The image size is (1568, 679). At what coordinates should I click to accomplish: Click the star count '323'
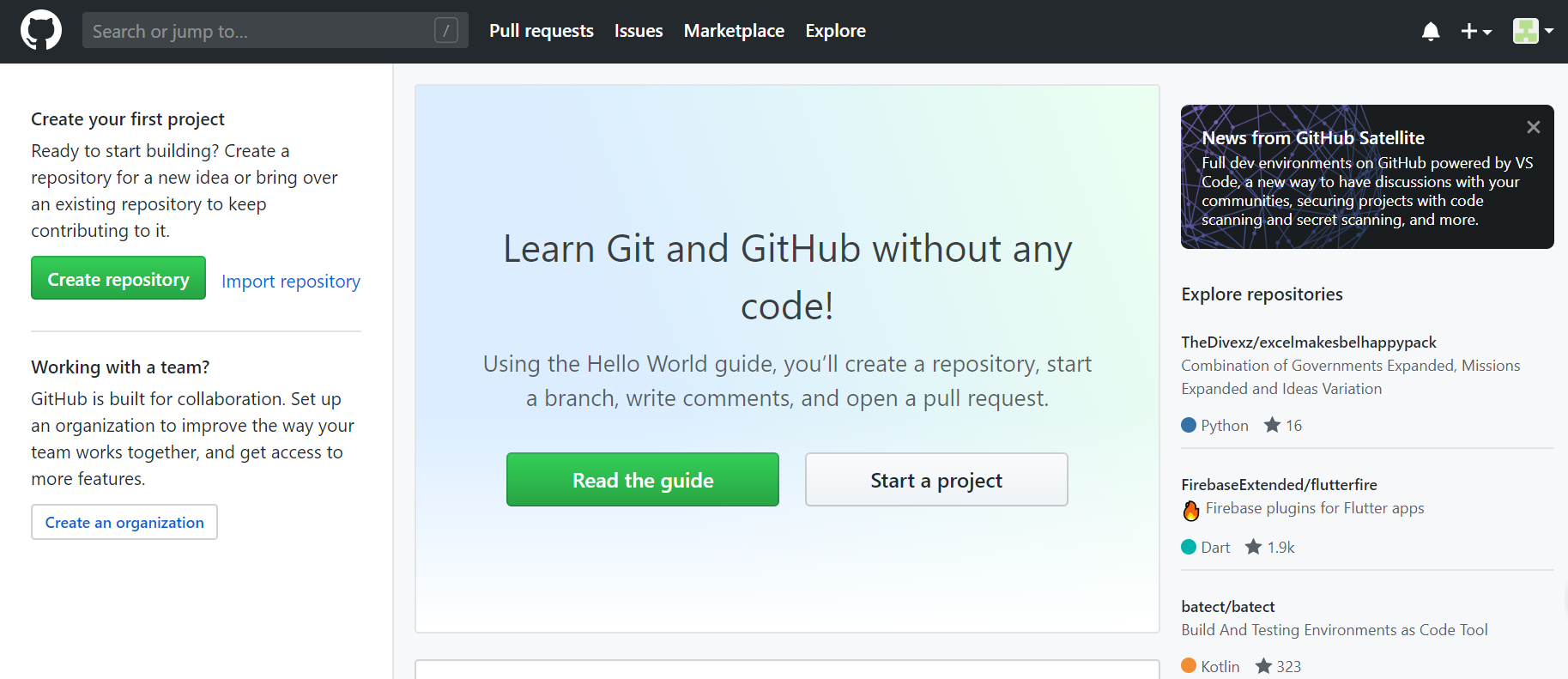click(1288, 667)
